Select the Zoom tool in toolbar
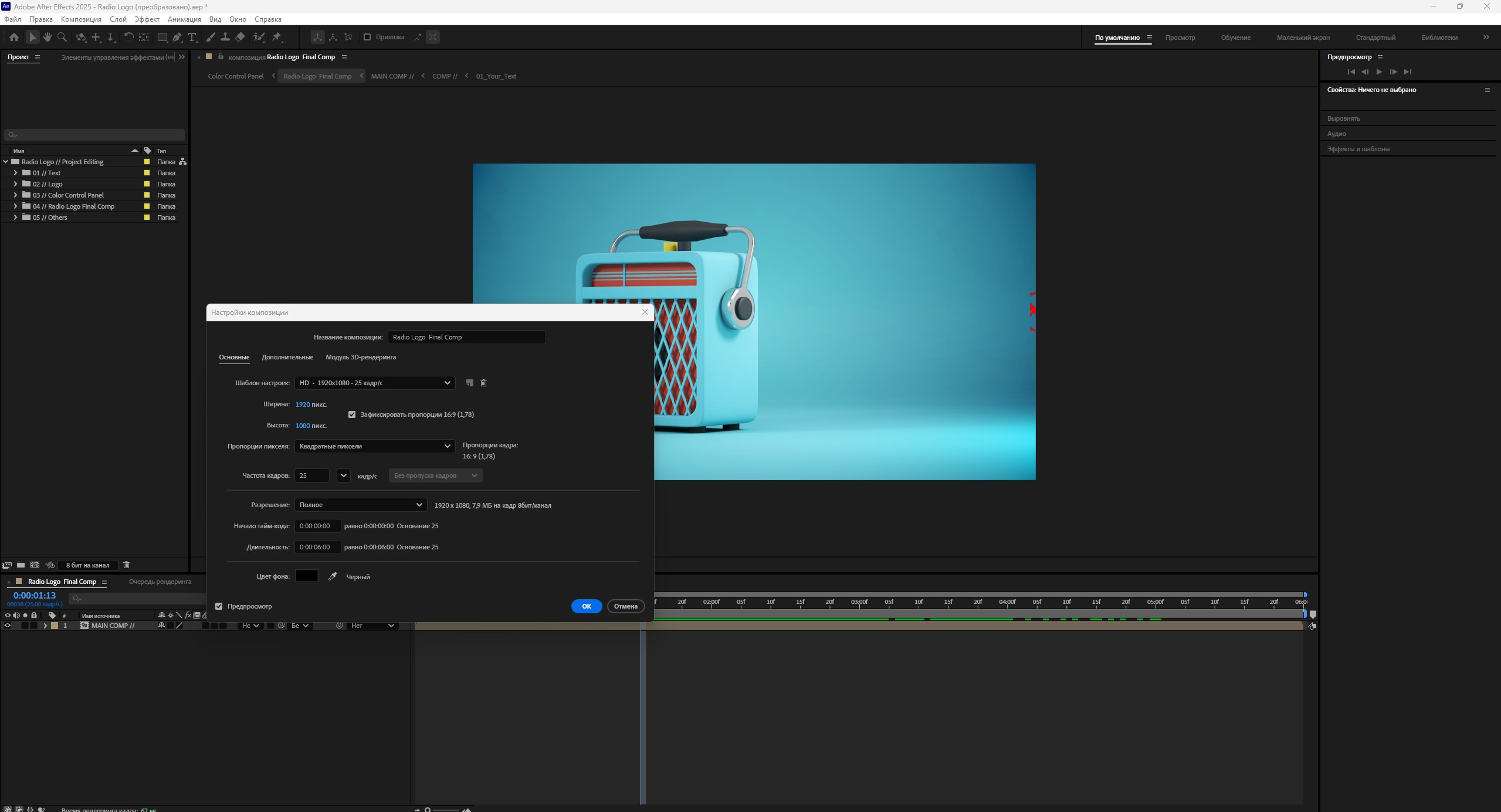The height and width of the screenshot is (812, 1501). [62, 37]
